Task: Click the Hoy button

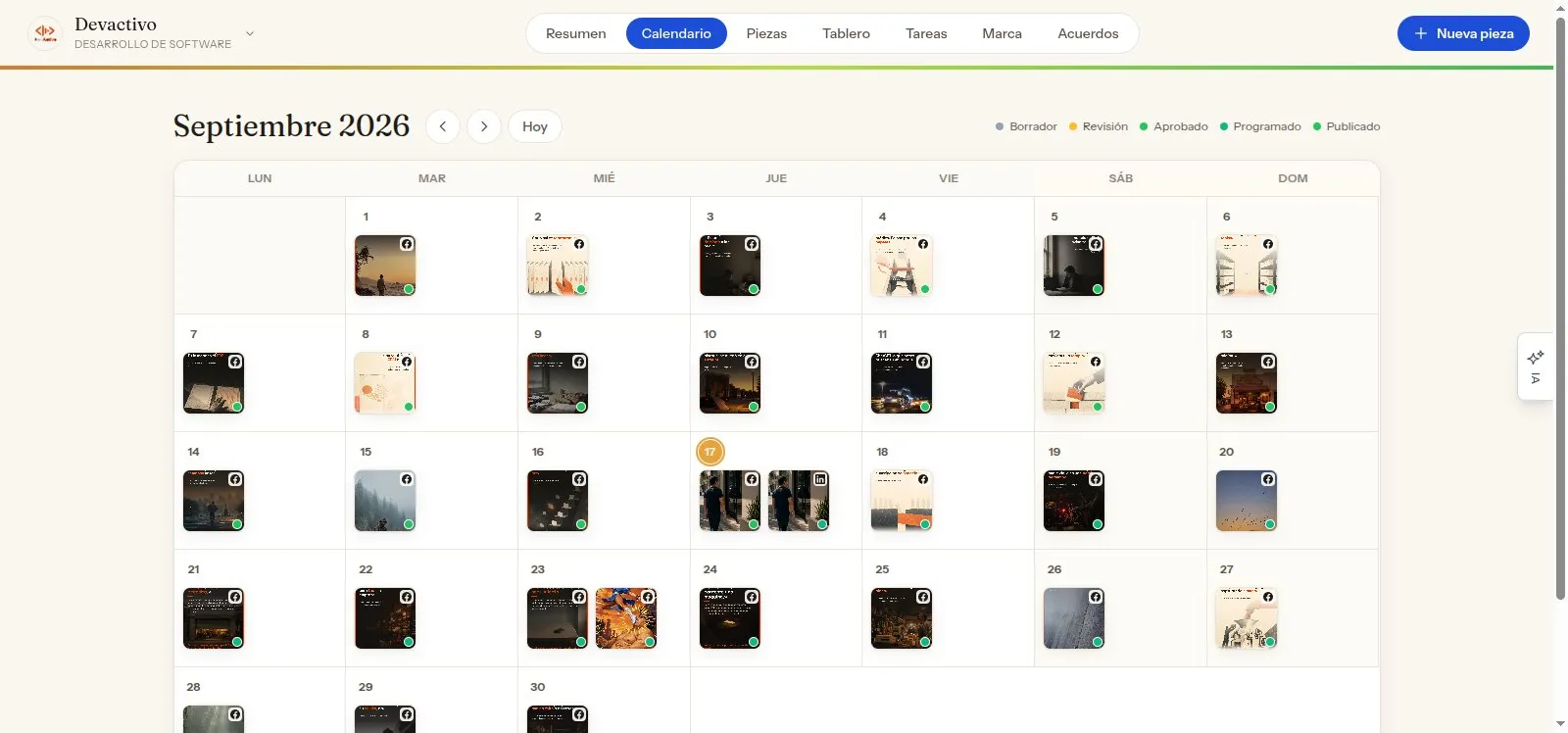Action: [535, 126]
